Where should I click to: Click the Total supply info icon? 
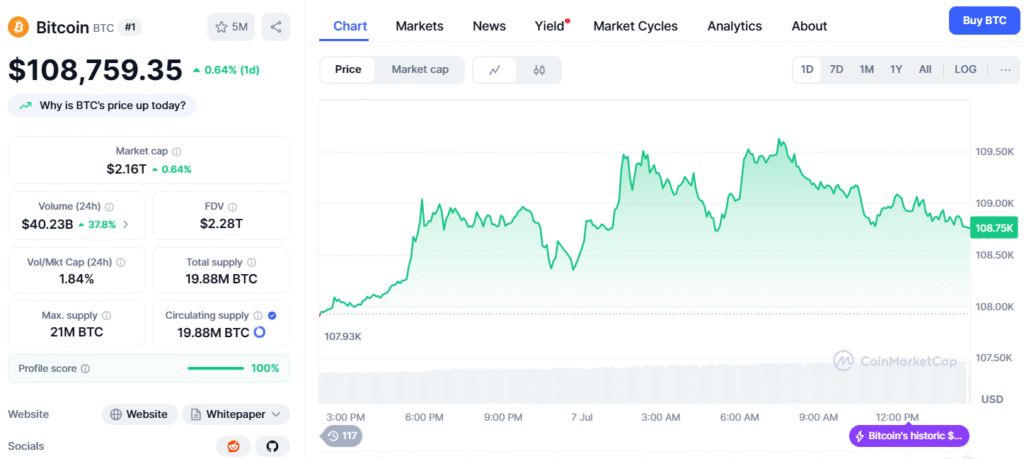251,262
